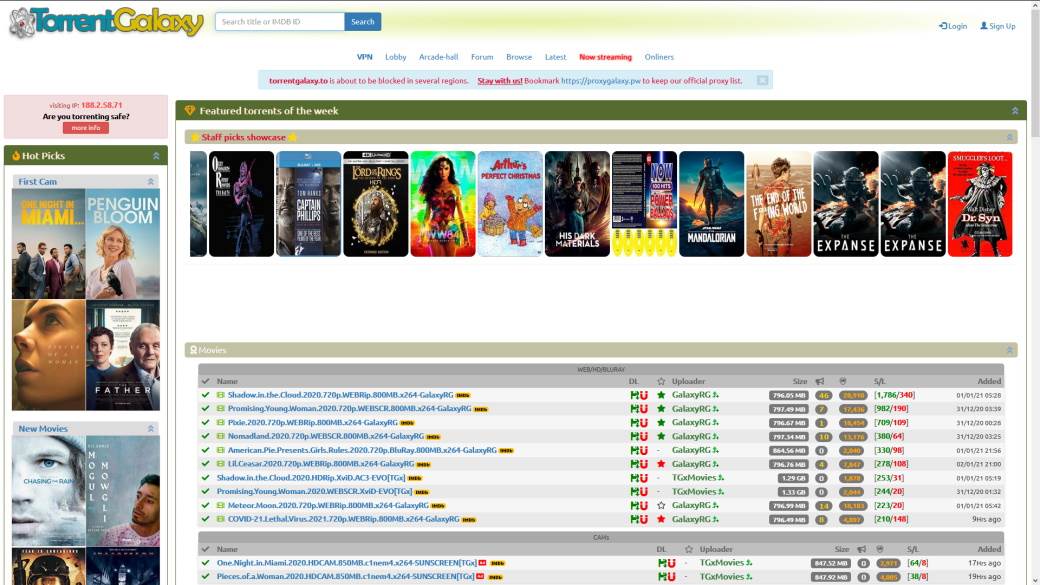Go to Now streaming in navigation
Image resolution: width=1040 pixels, height=585 pixels.
click(605, 57)
